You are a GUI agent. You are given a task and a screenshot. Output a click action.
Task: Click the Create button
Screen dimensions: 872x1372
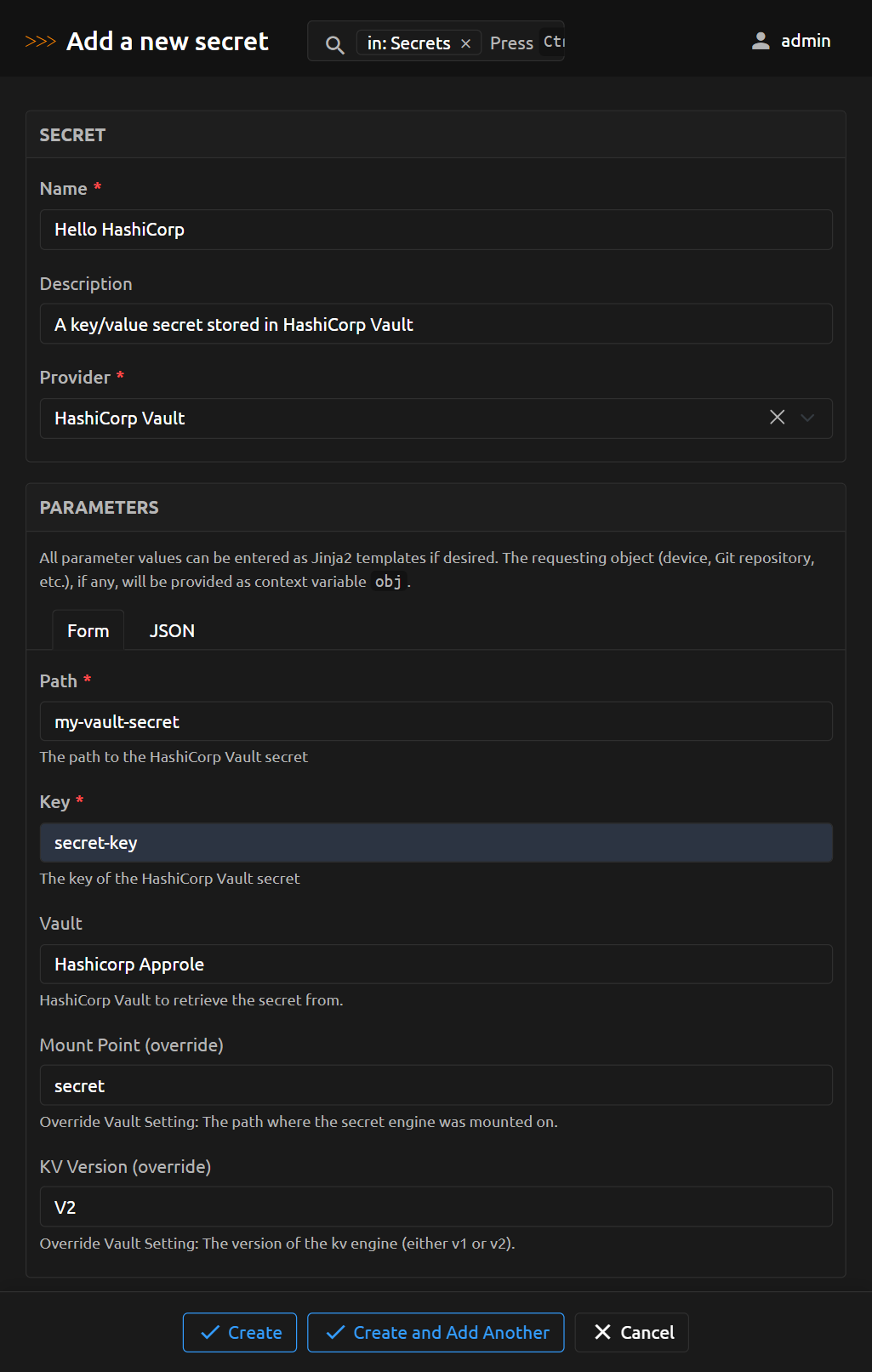coord(240,1332)
